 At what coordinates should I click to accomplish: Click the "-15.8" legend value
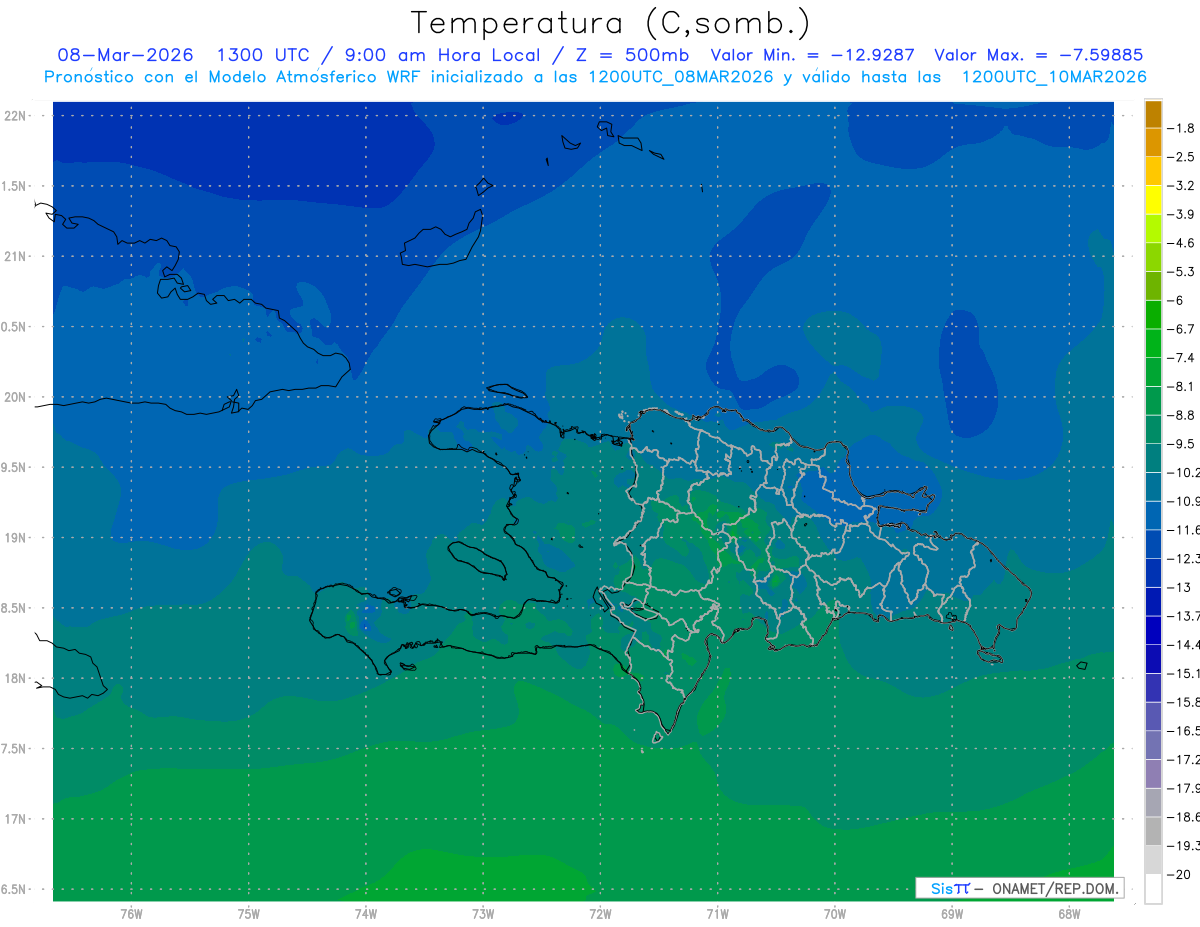(x=1183, y=702)
